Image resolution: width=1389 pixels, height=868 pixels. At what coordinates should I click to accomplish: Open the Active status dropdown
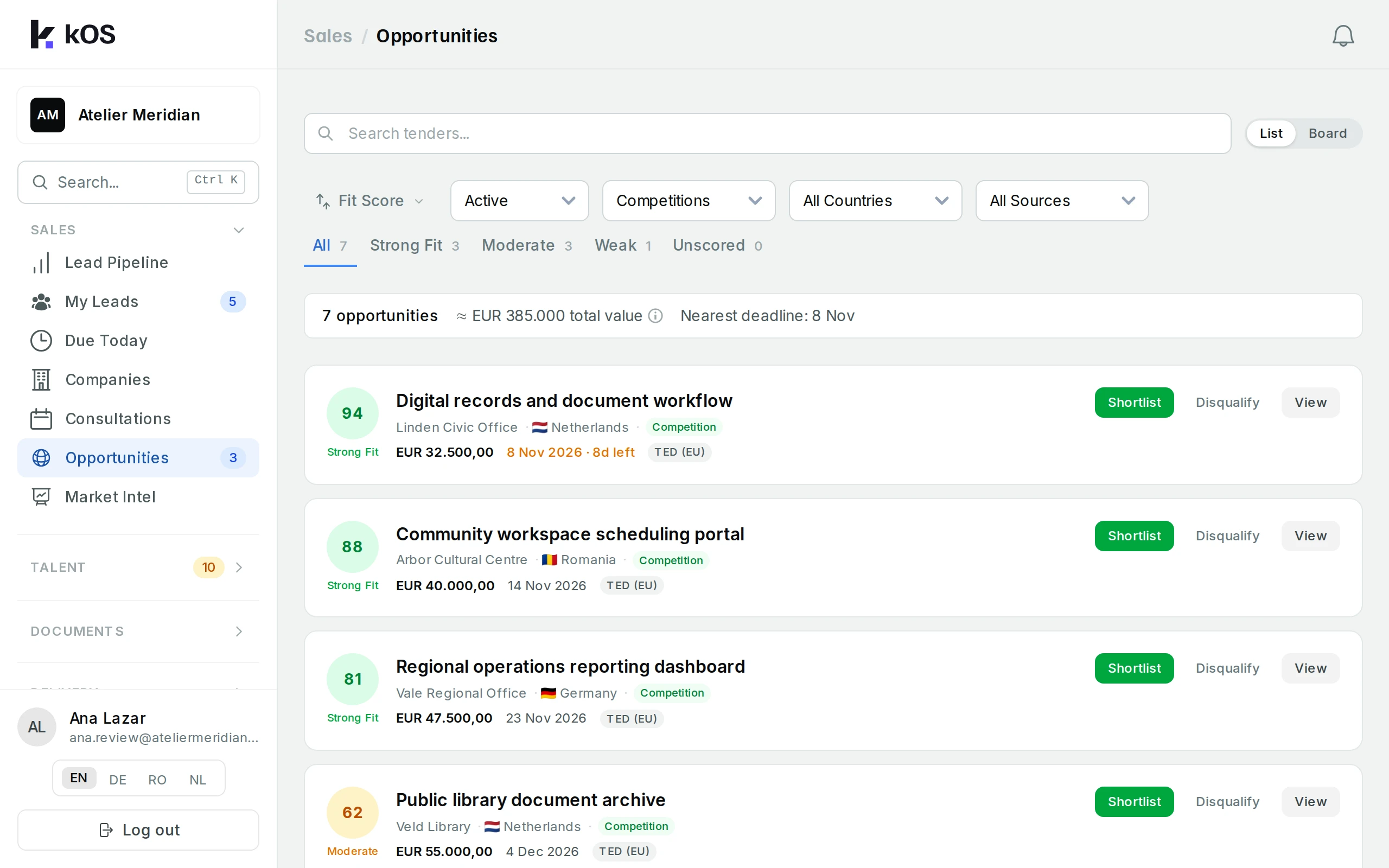pyautogui.click(x=519, y=201)
